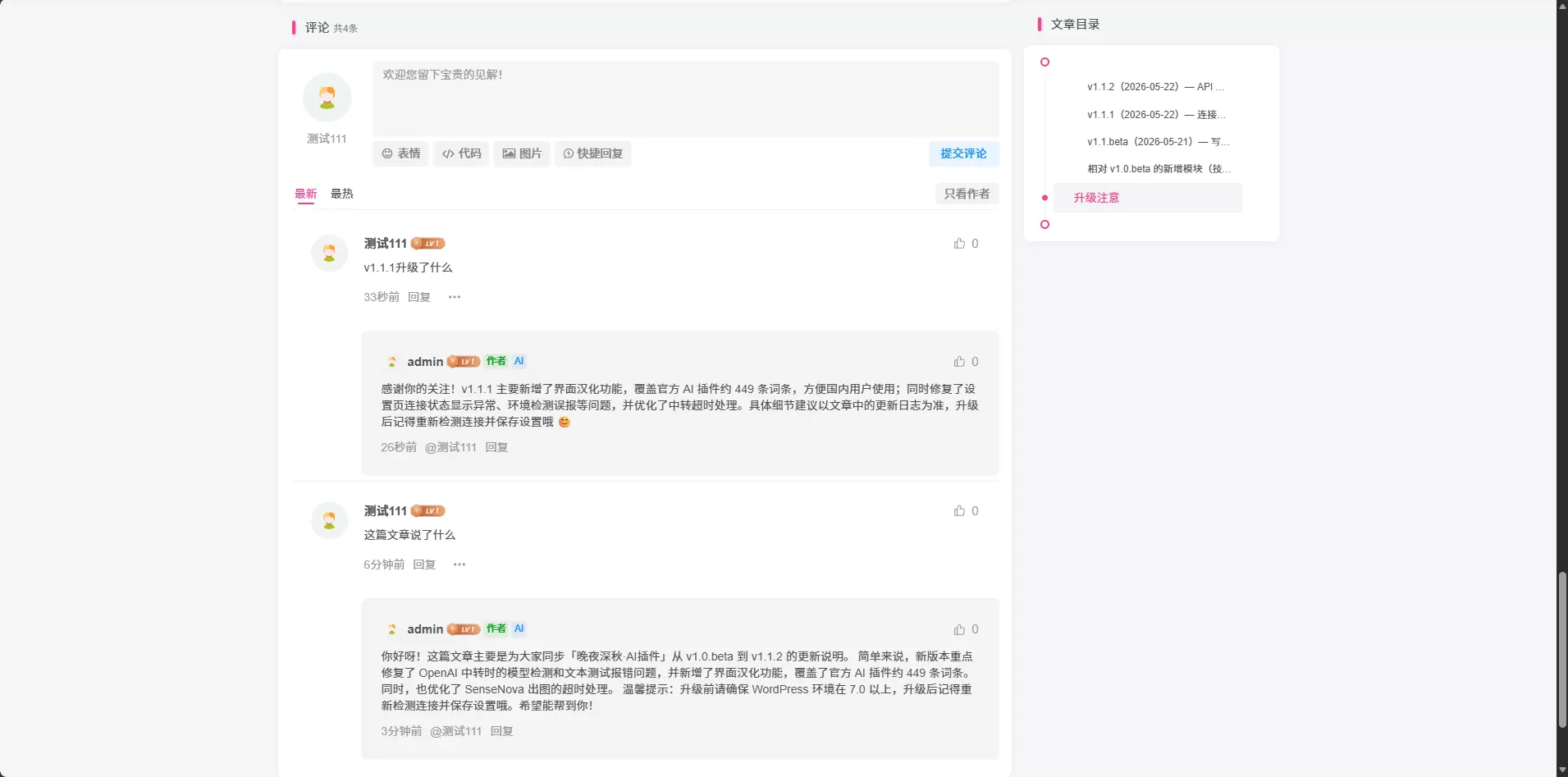
Task: Submit the comment with 提交评论
Action: [x=963, y=153]
